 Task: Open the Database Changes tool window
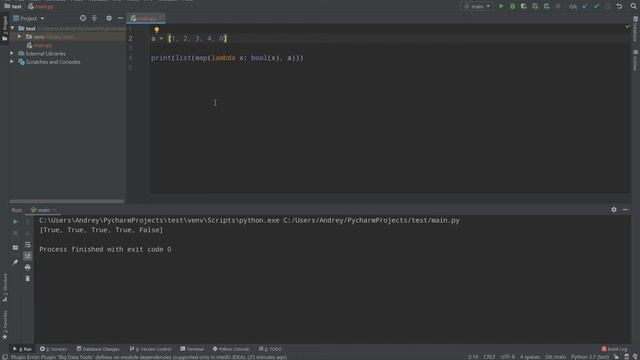coord(98,349)
